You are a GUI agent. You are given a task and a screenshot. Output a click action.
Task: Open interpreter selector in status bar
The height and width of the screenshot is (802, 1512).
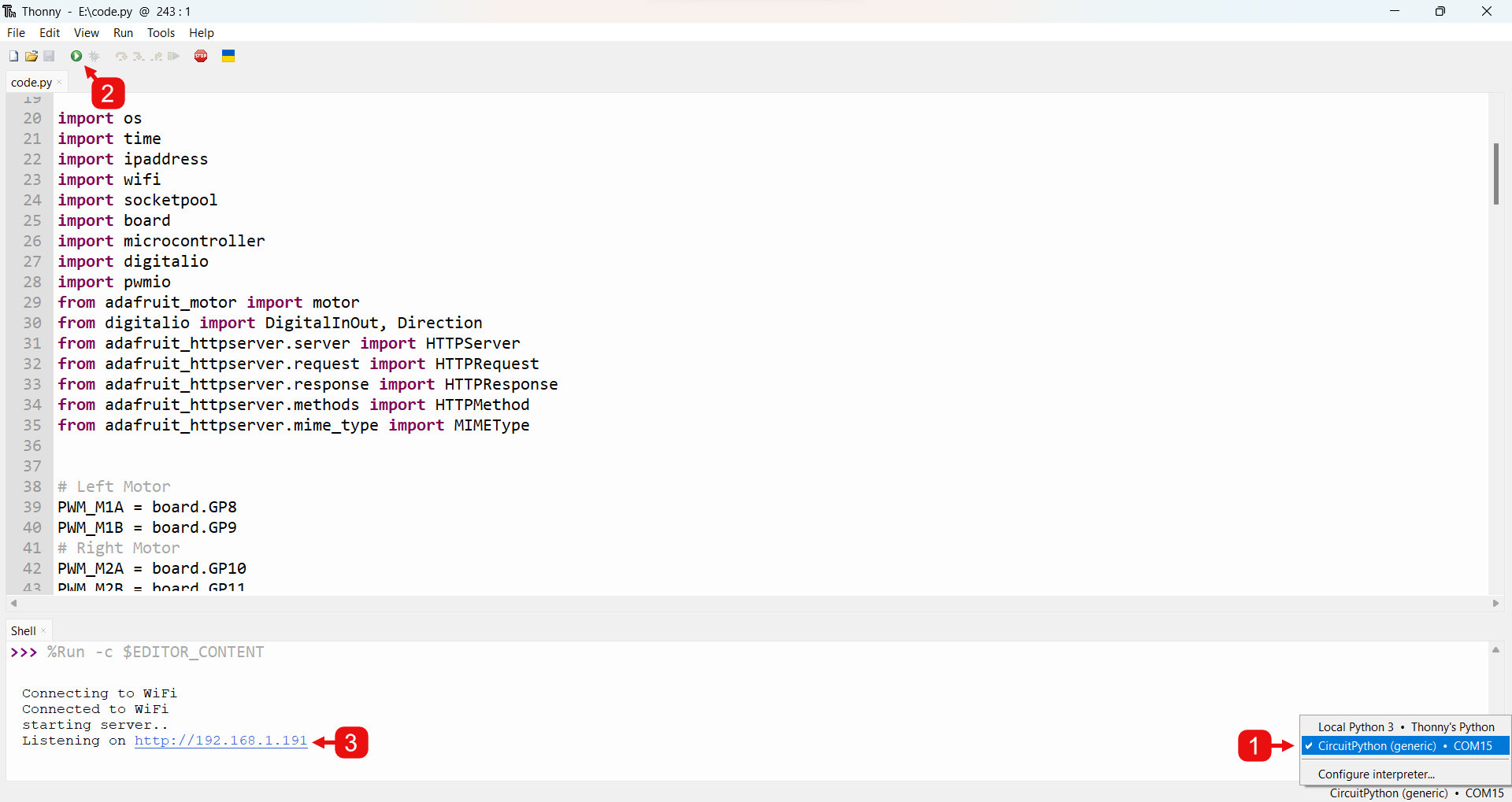click(x=1416, y=793)
